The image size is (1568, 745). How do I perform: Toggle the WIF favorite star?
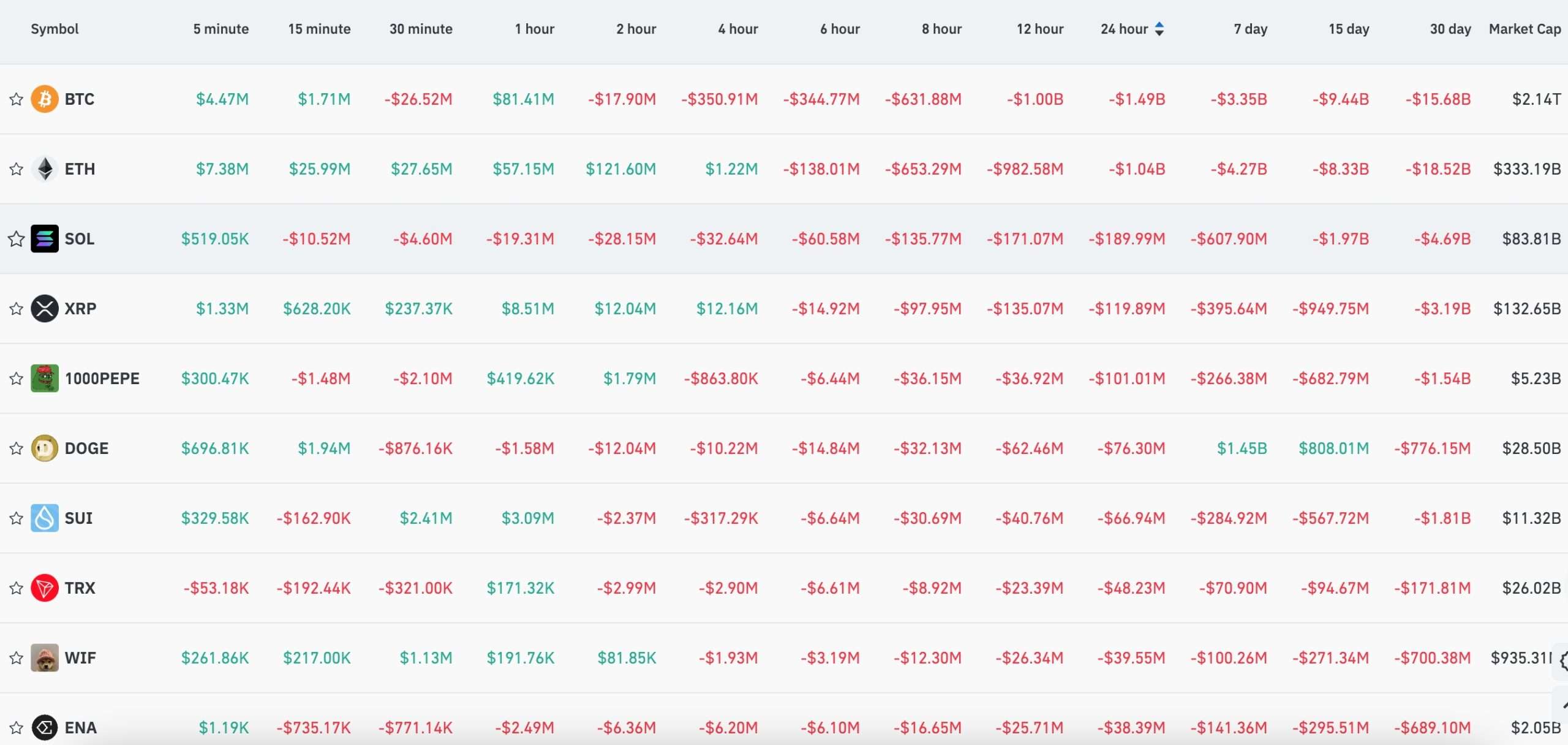coord(16,657)
